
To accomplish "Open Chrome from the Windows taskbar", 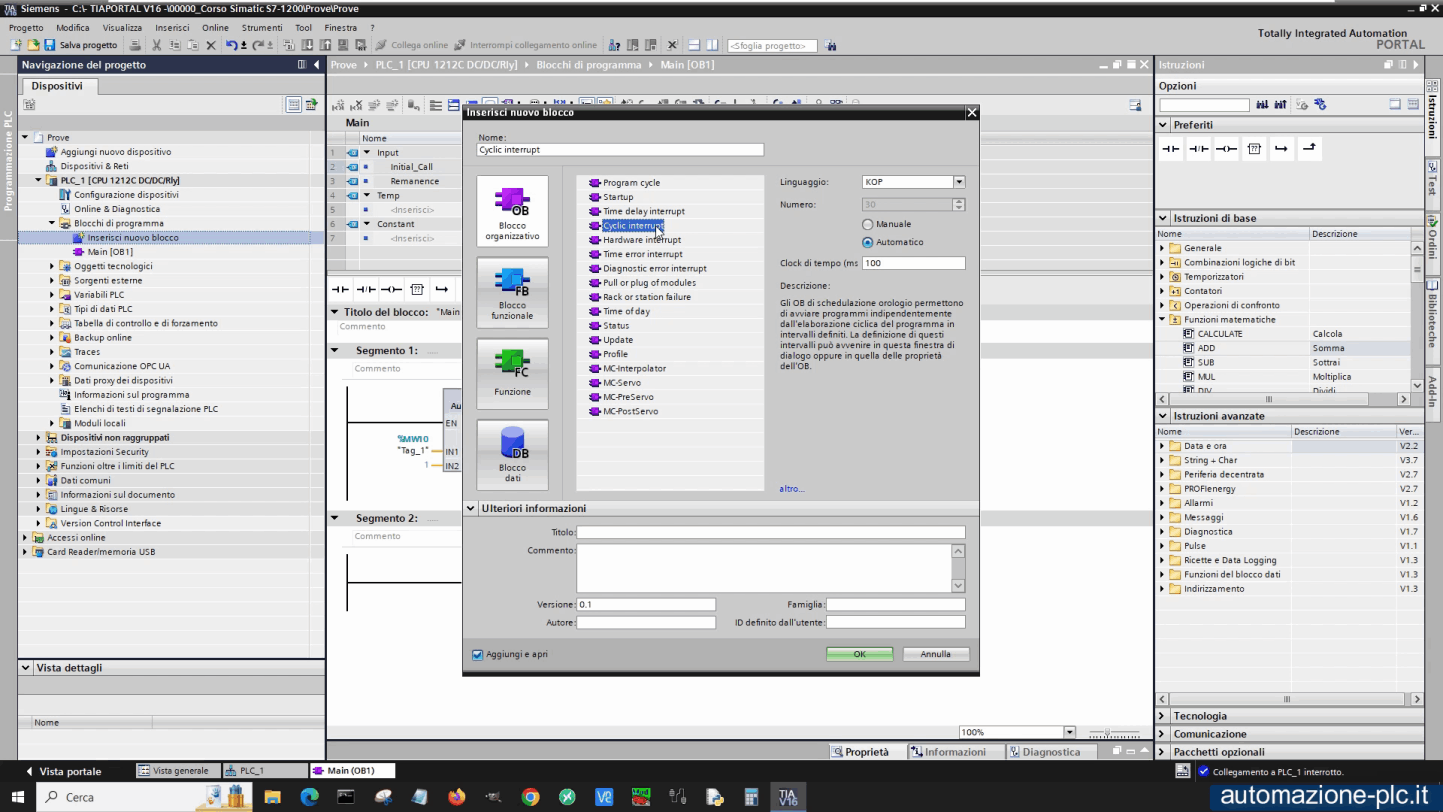I will [530, 797].
